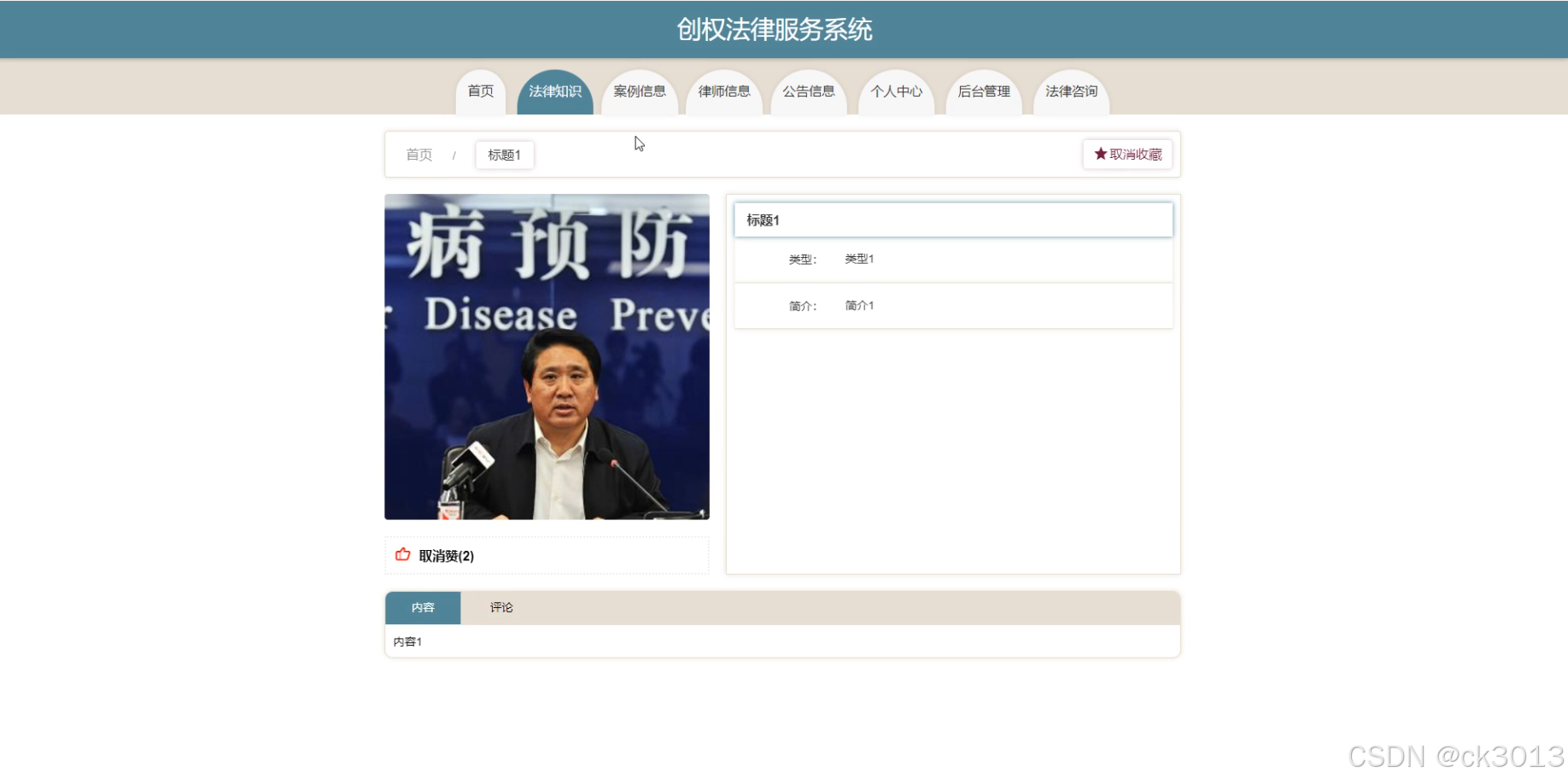This screenshot has width=1568, height=784.
Task: Click the thumbs-up icon beside 取消赞
Action: [x=403, y=555]
